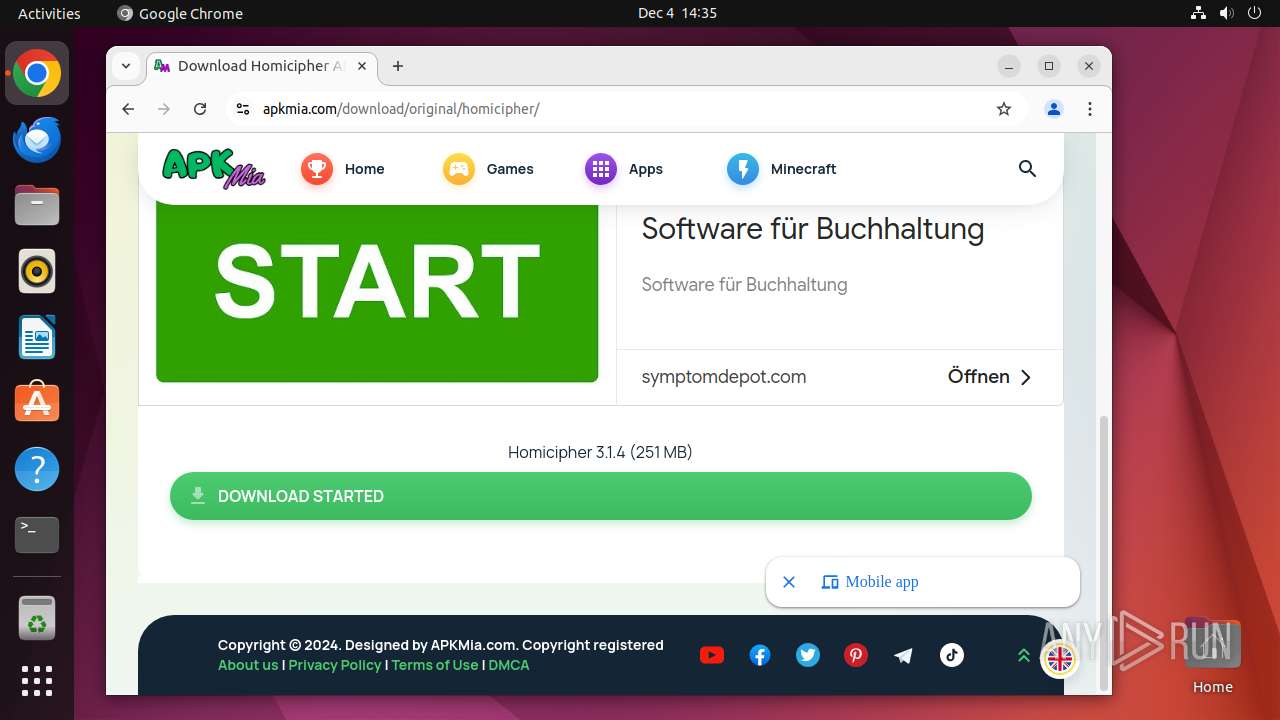Open the Privacy Policy link
This screenshot has width=1280, height=720.
click(x=335, y=665)
